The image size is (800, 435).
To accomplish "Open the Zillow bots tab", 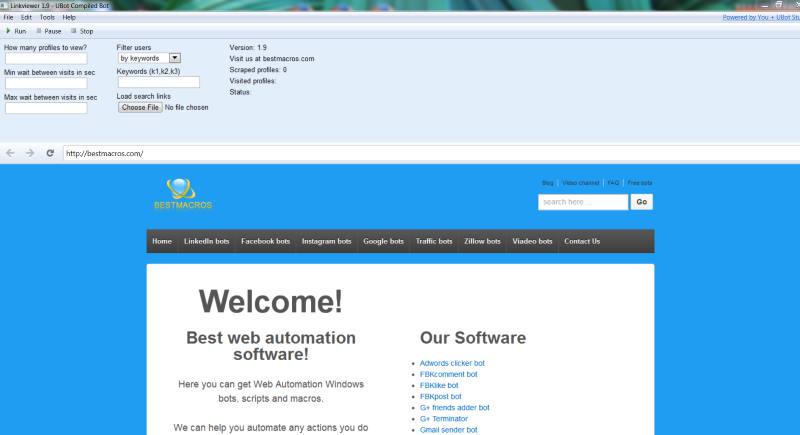I will coord(482,241).
